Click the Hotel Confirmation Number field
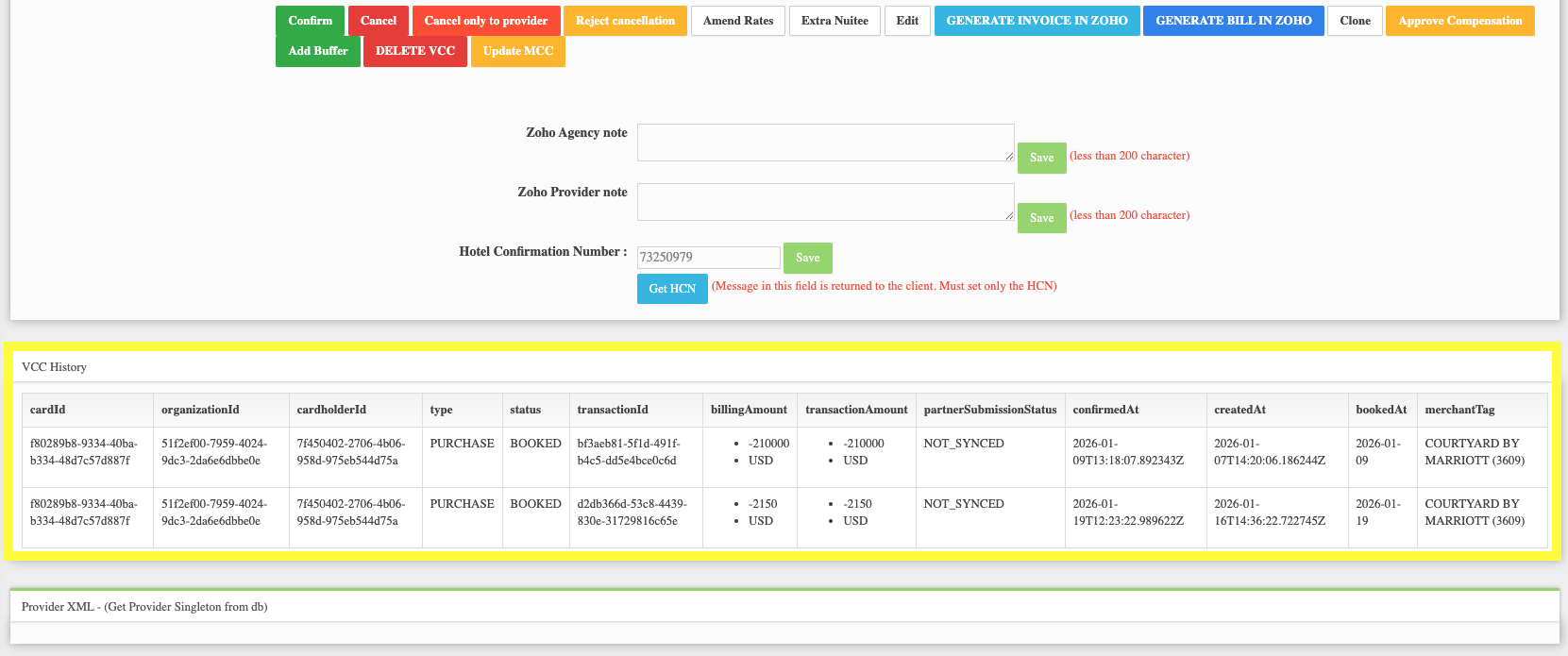The width and height of the screenshot is (1568, 656). click(709, 257)
